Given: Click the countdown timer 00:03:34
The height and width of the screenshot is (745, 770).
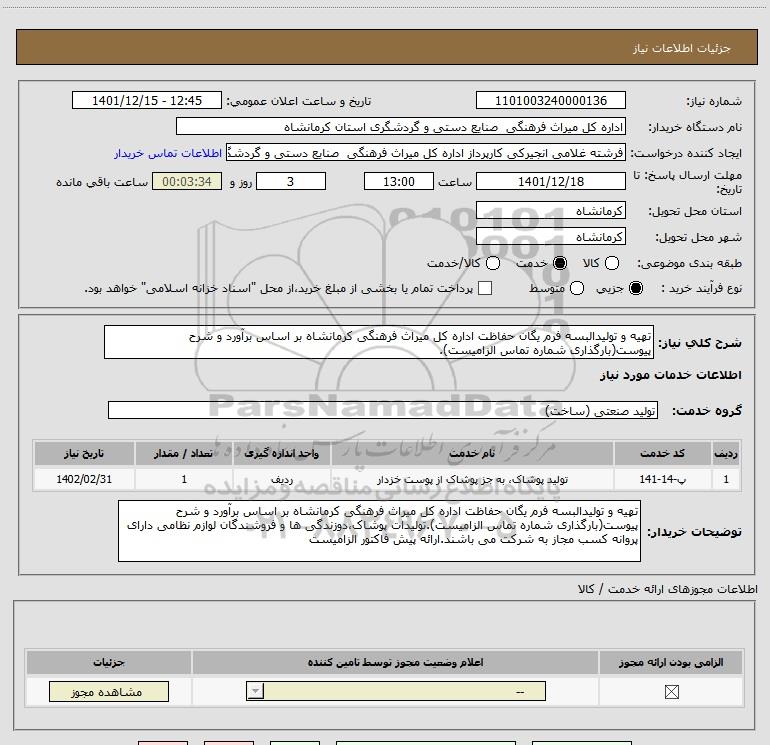Looking at the screenshot, I should click(187, 181).
